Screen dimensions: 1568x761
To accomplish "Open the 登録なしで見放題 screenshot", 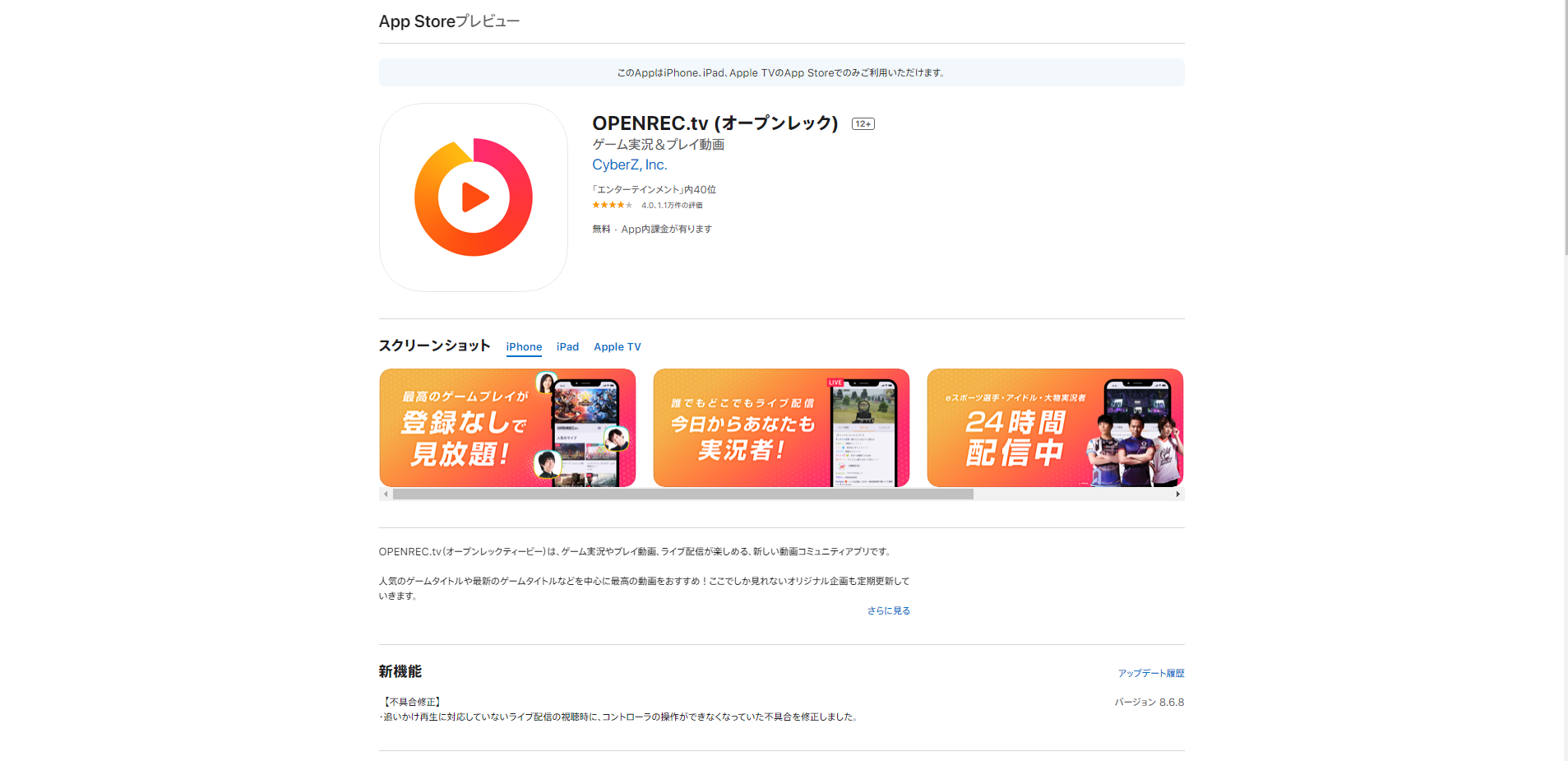I will (x=507, y=428).
